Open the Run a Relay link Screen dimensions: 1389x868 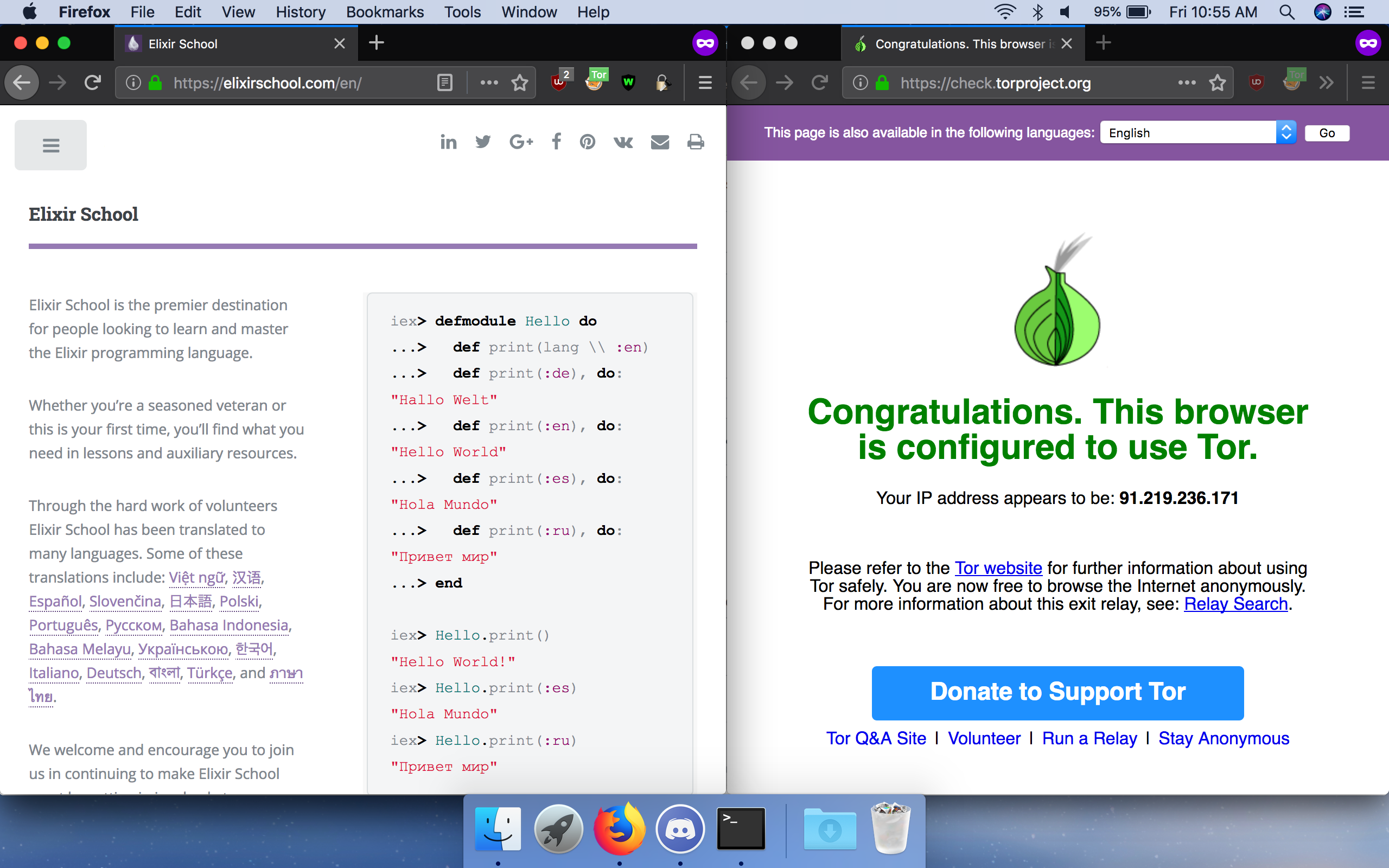pyautogui.click(x=1089, y=738)
